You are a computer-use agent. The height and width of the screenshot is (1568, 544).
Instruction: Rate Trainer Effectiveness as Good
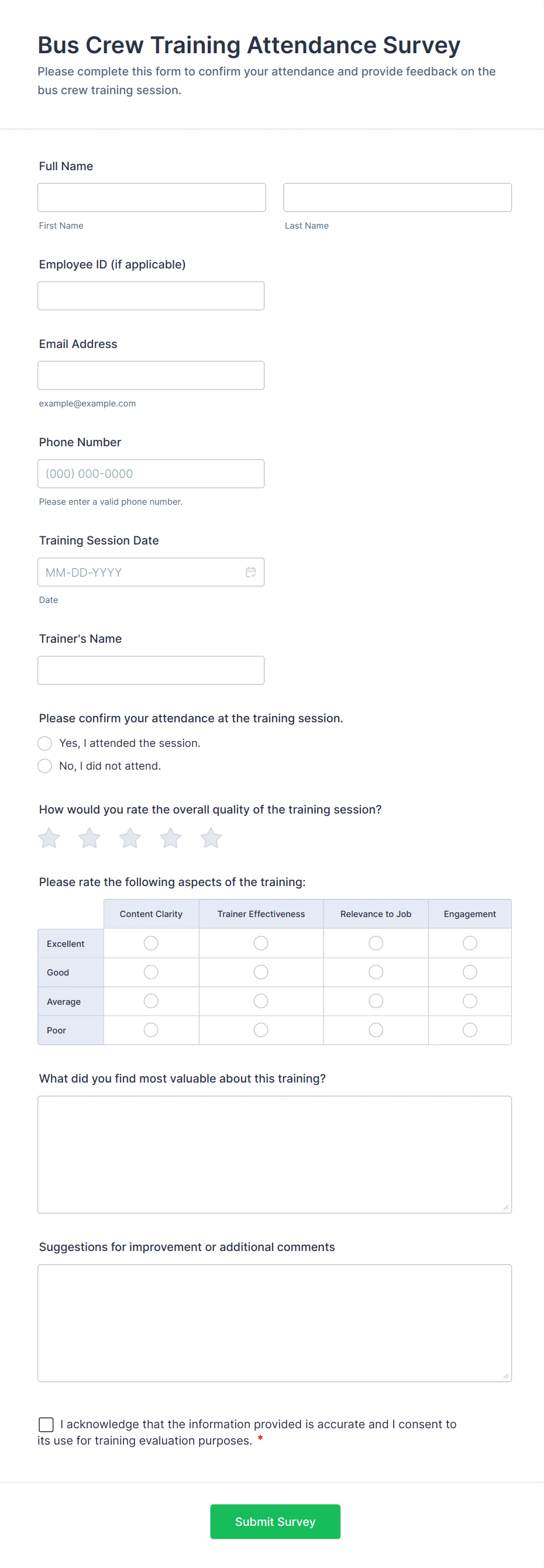[x=261, y=972]
